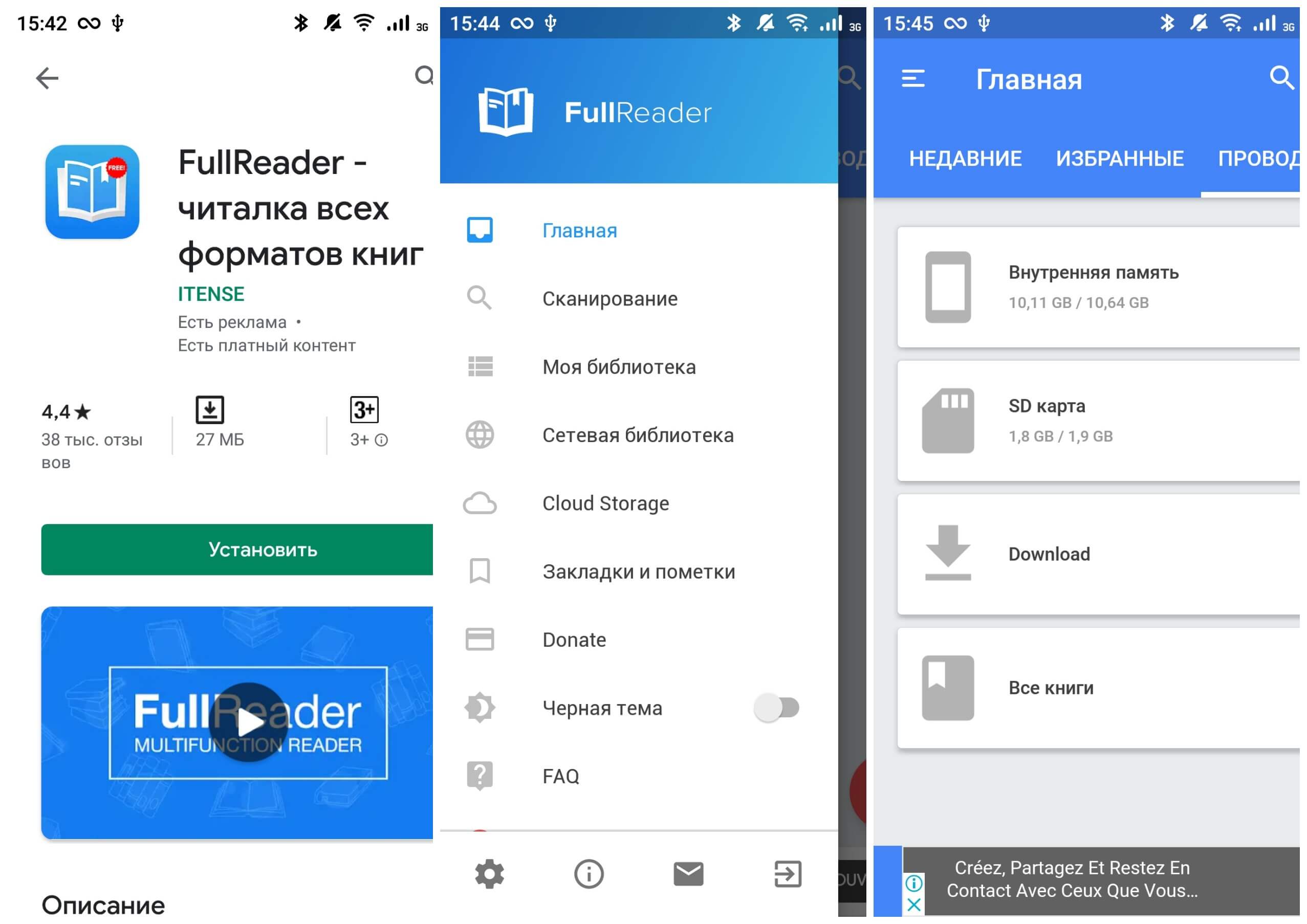Open settings gear in drawer bottom bar

[490, 874]
